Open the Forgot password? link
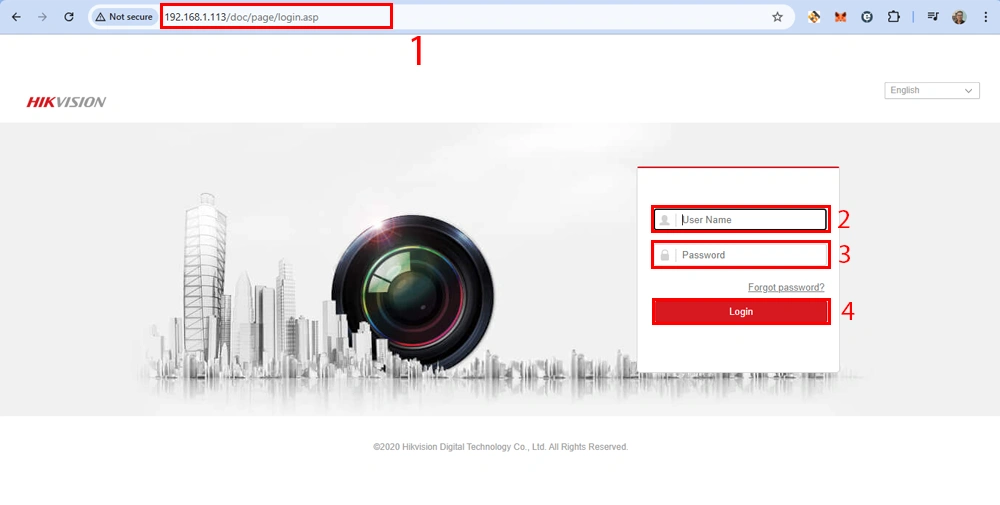Viewport: 1000px width, 505px height. tap(786, 288)
